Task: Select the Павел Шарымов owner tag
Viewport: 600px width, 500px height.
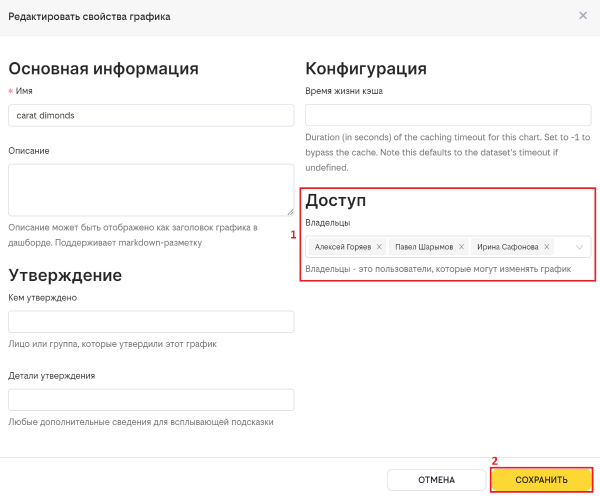Action: tap(429, 247)
